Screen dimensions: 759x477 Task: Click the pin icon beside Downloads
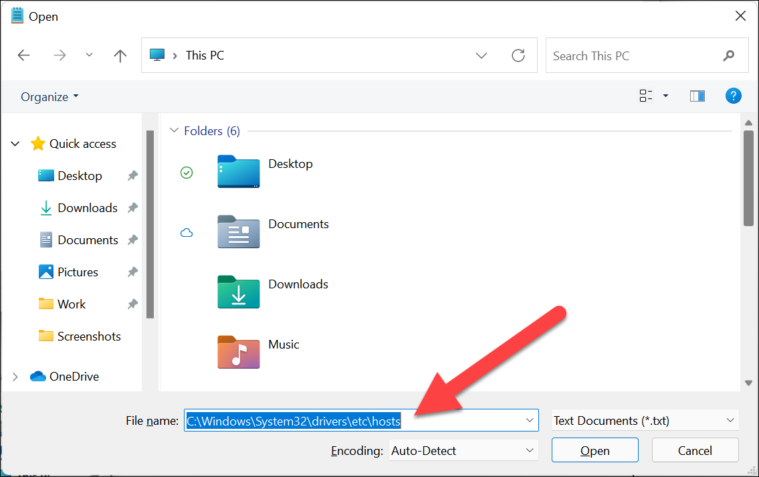(132, 208)
